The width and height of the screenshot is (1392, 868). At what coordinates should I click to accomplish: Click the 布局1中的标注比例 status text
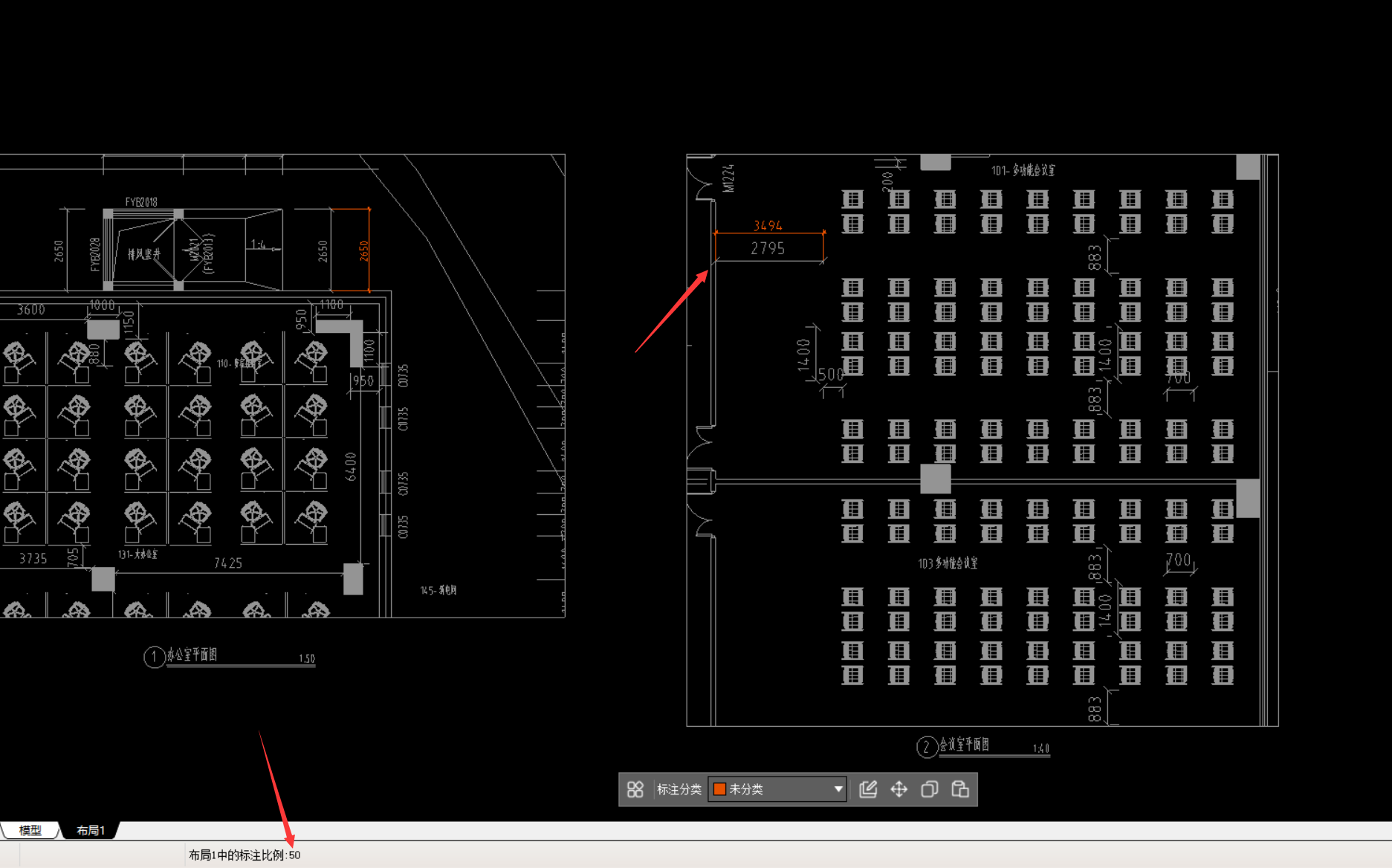point(245,855)
